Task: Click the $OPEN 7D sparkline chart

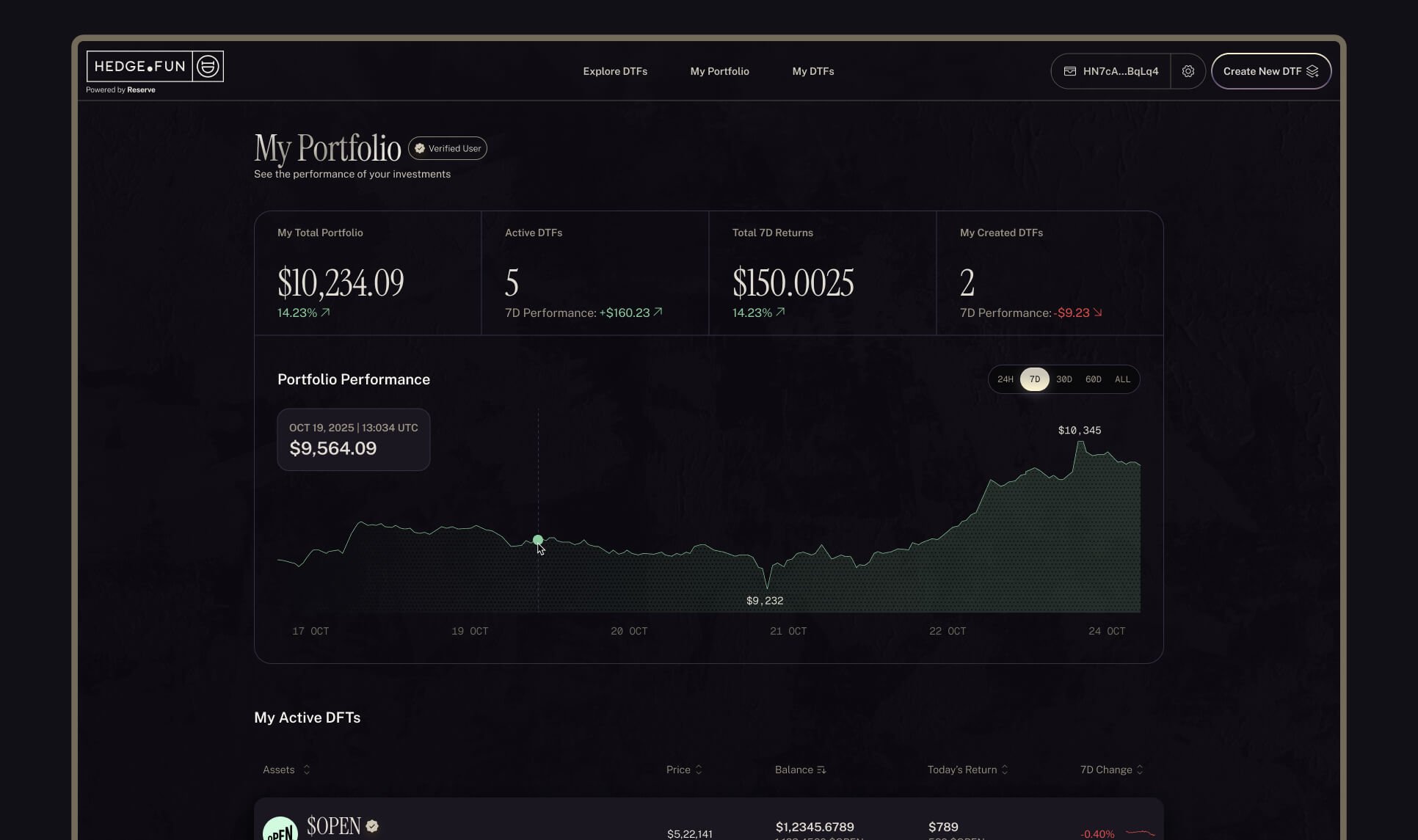Action: click(1141, 833)
